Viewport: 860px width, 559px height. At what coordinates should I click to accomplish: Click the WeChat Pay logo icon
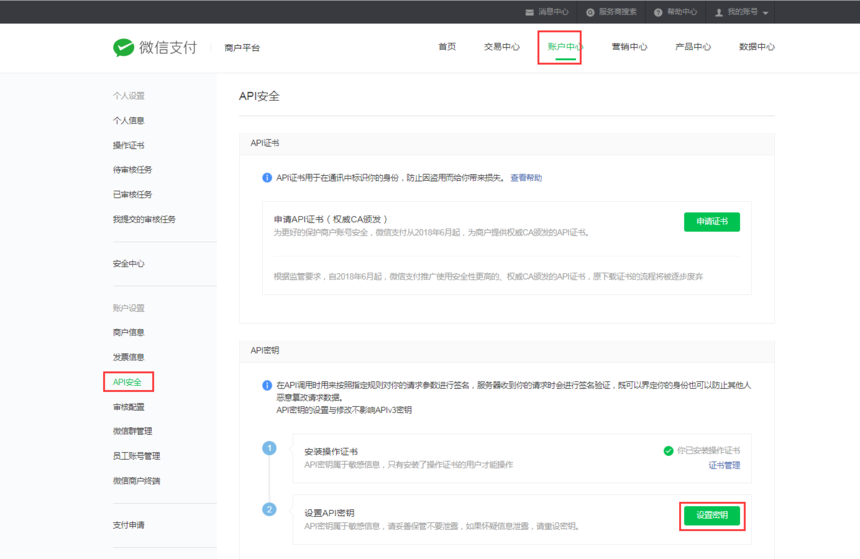click(x=123, y=47)
